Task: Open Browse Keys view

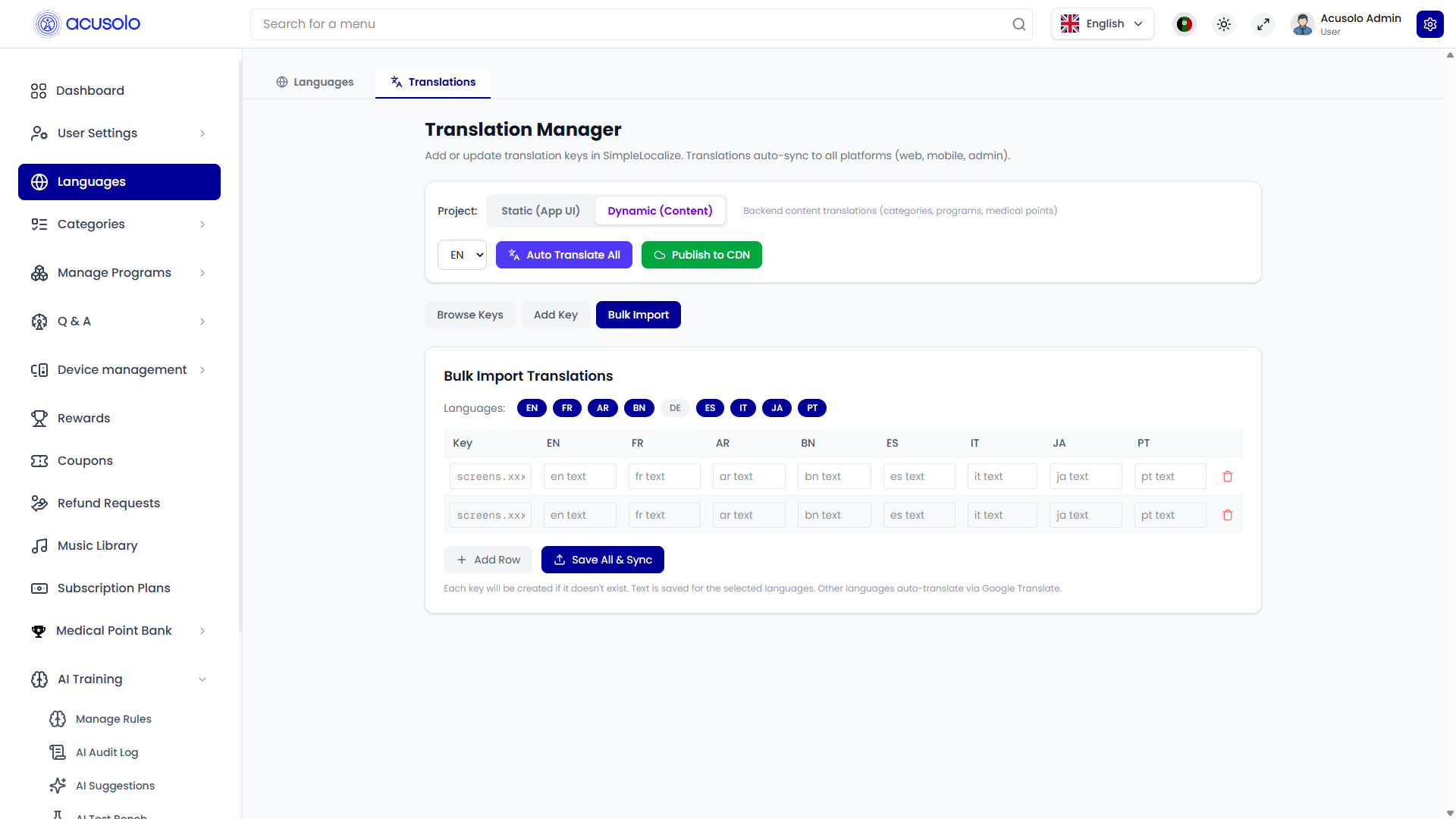Action: (x=470, y=315)
